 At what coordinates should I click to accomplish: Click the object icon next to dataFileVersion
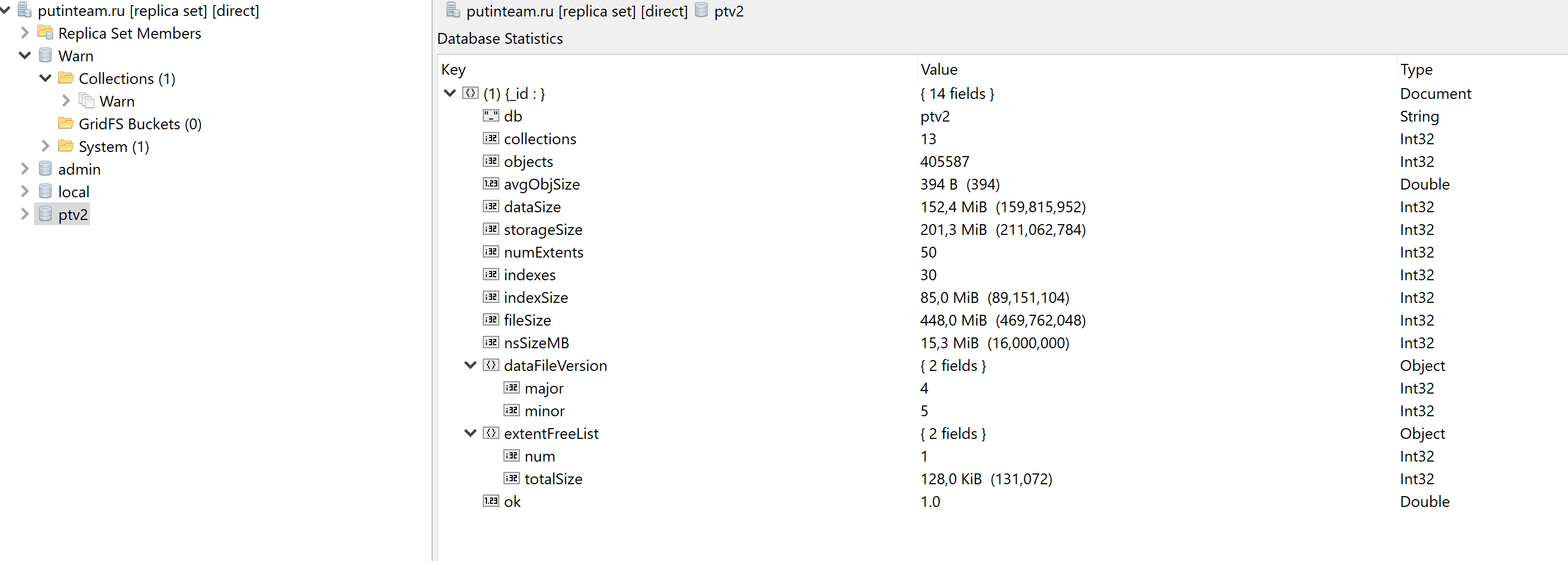491,365
